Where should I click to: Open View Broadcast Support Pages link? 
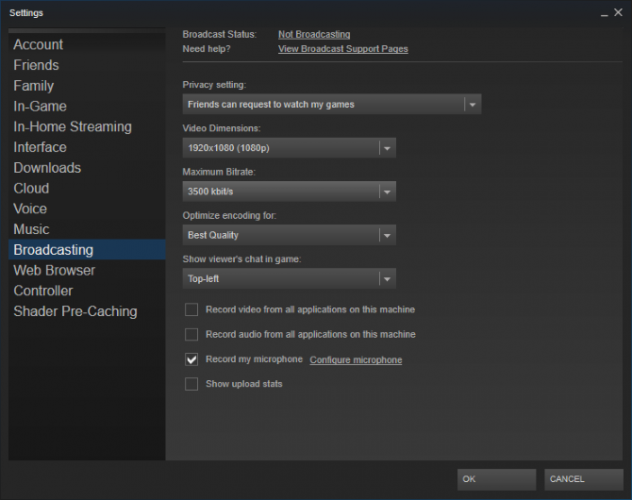click(x=343, y=49)
